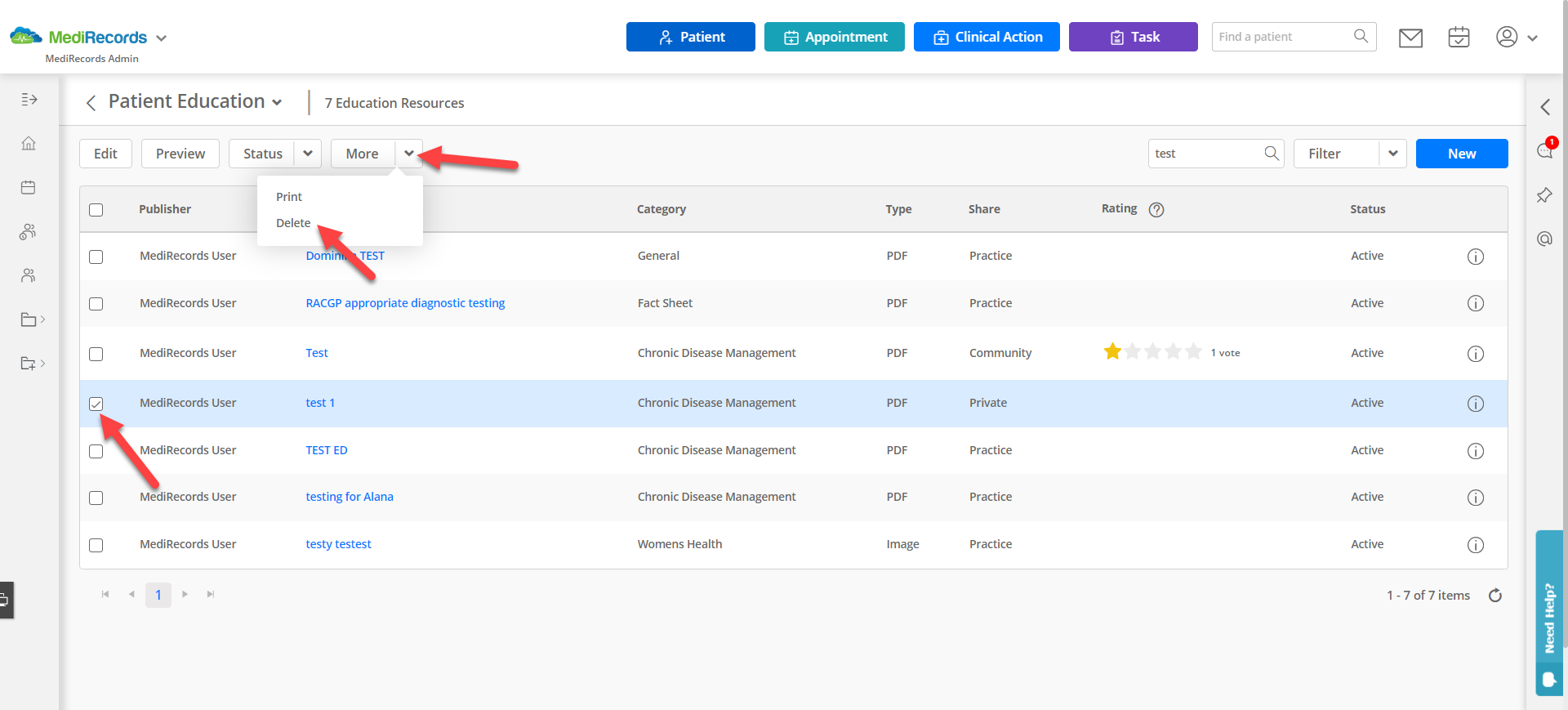
Task: Open the Need Help side tab
Action: point(1549,613)
